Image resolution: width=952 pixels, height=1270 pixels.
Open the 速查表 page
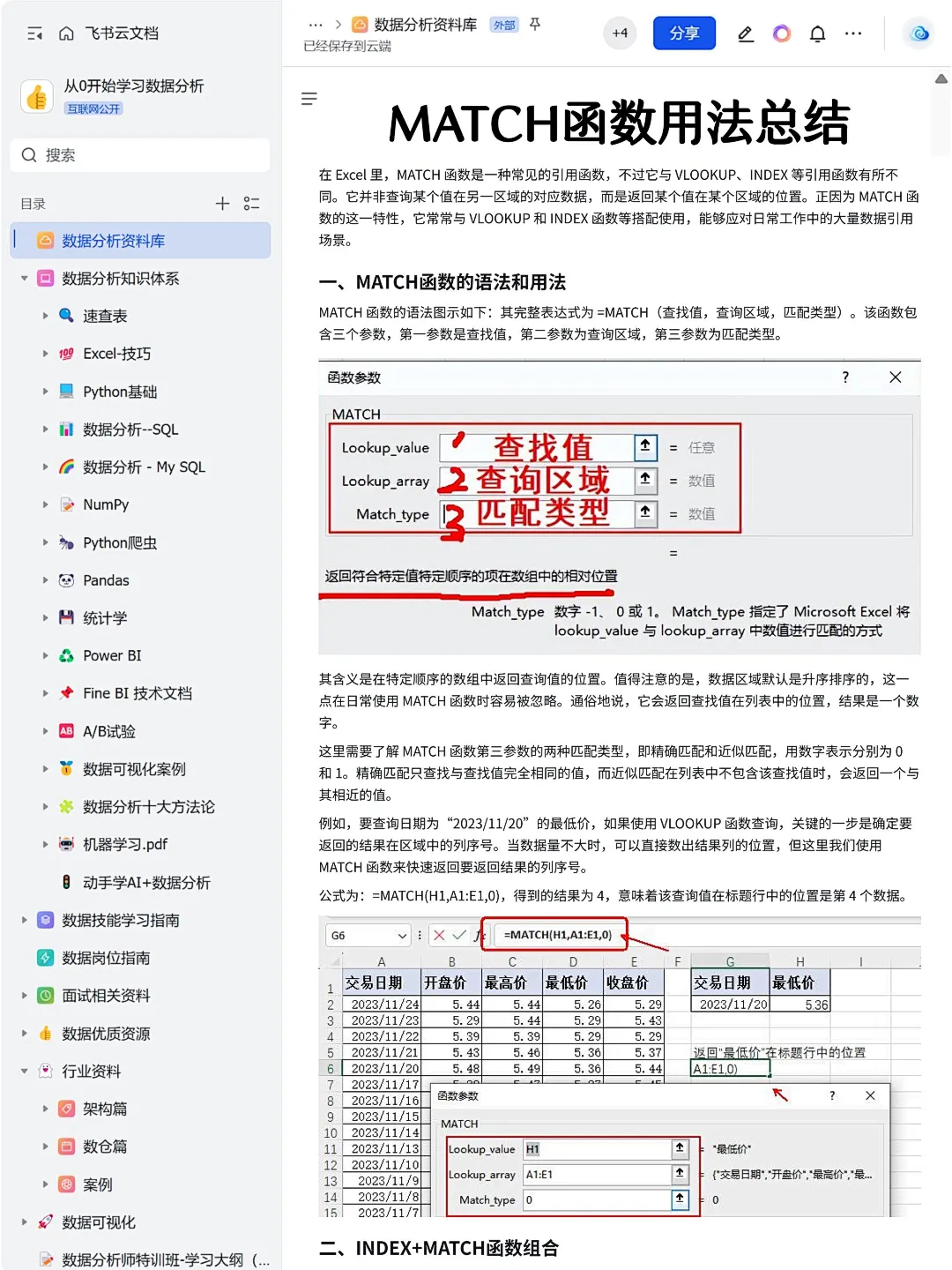[x=105, y=316]
